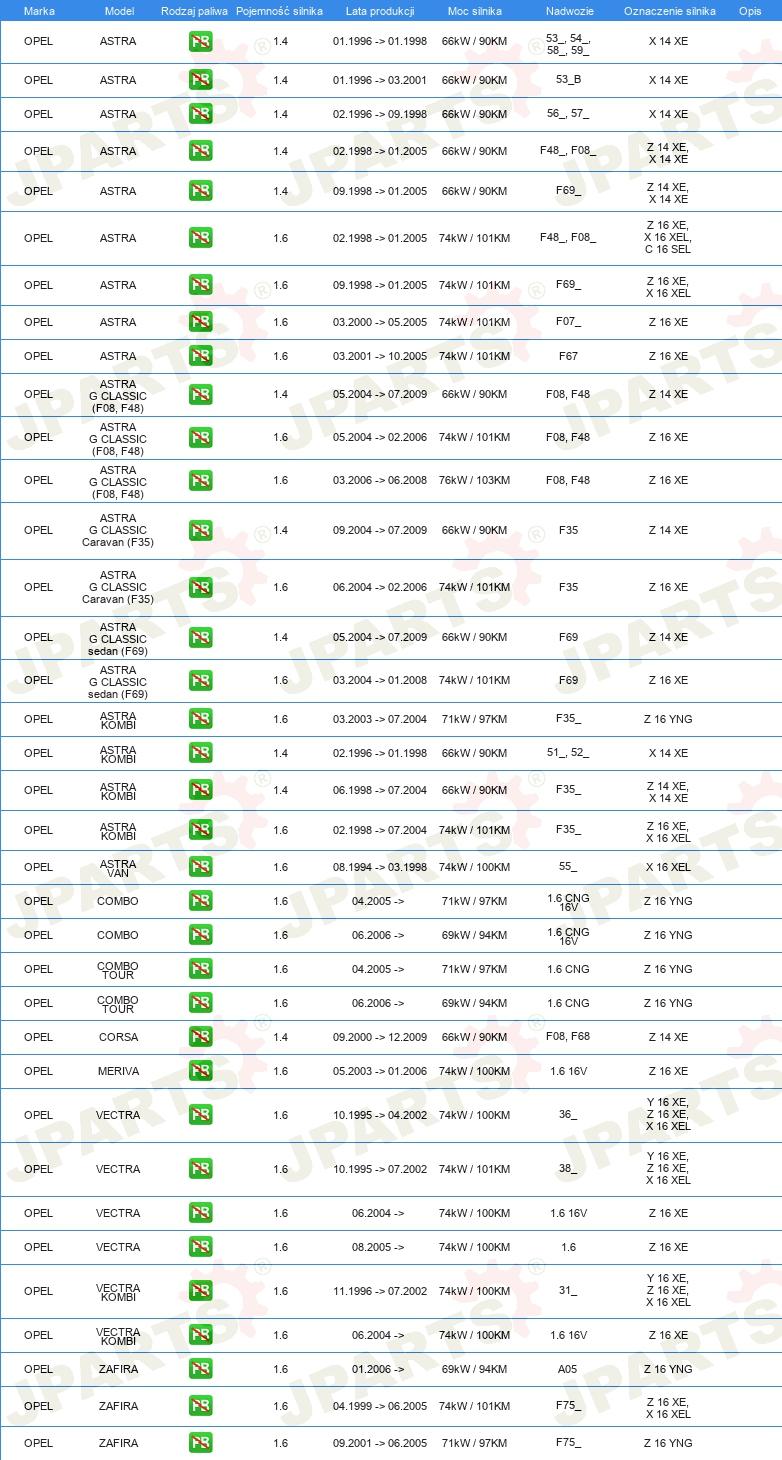Image resolution: width=782 pixels, height=1460 pixels.
Task: Select the '03.2006 -> 06.2008' production years cell
Action: pos(380,480)
